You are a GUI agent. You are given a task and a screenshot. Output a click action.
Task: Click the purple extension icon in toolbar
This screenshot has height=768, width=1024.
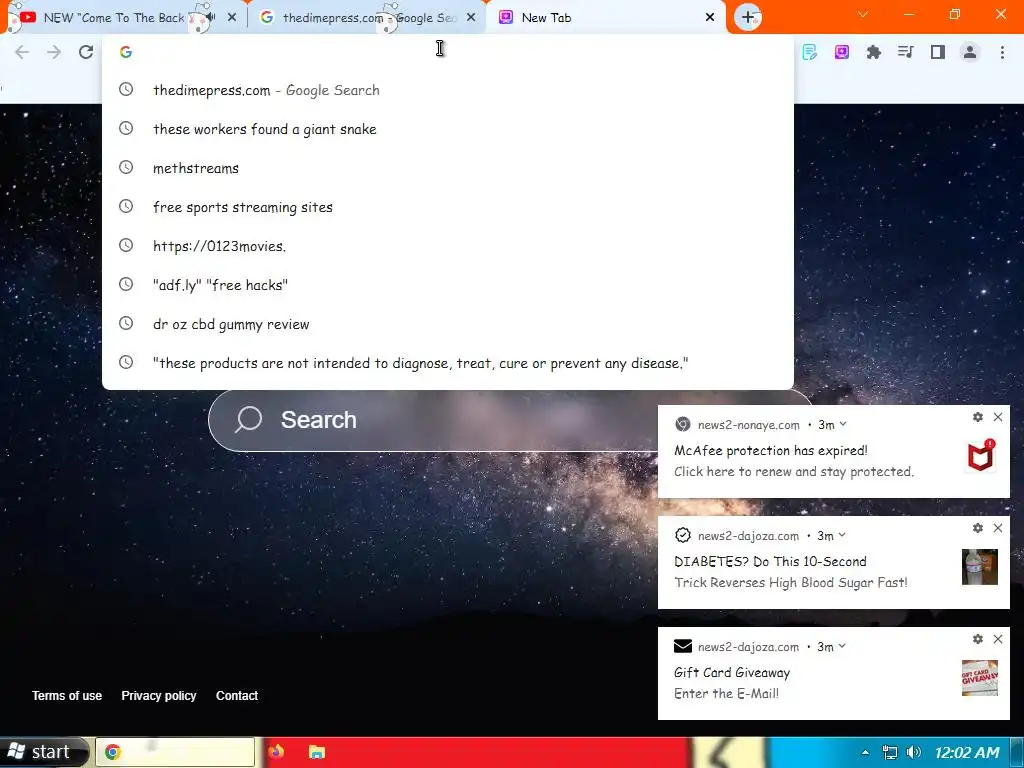842,52
